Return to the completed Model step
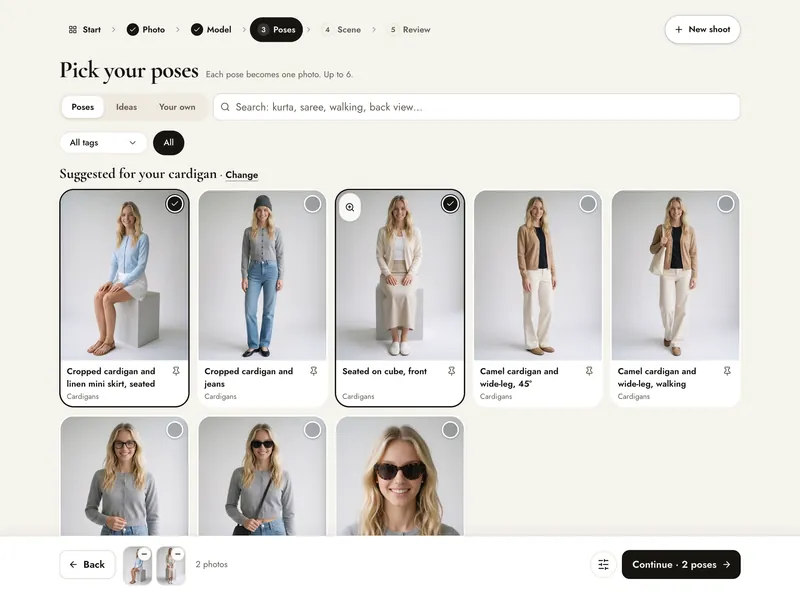This screenshot has width=800, height=593. [x=211, y=30]
